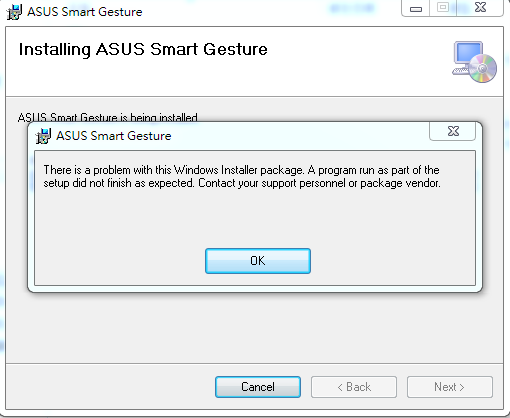Close the main installer window

pos(480,8)
